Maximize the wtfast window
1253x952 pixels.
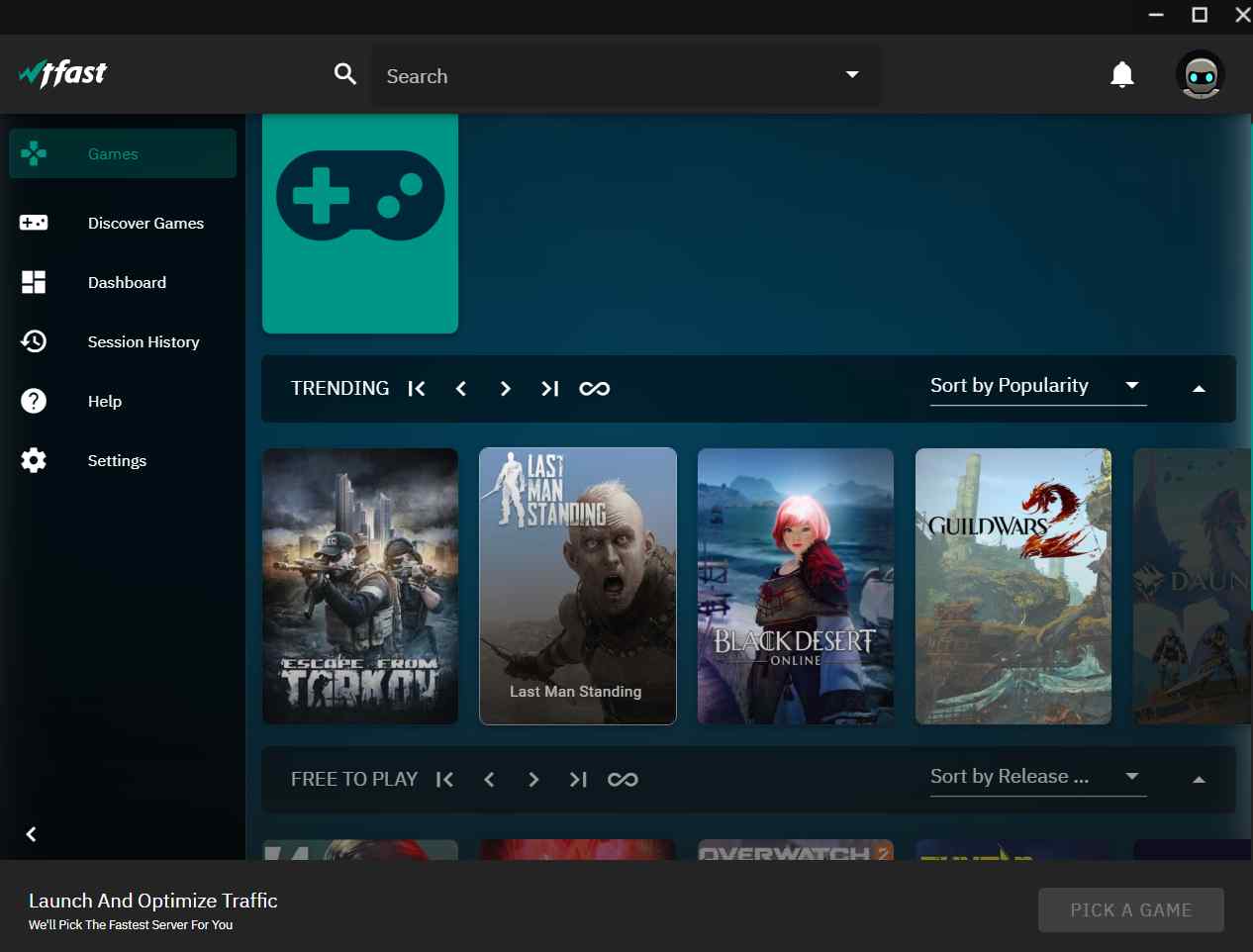pos(1200,15)
